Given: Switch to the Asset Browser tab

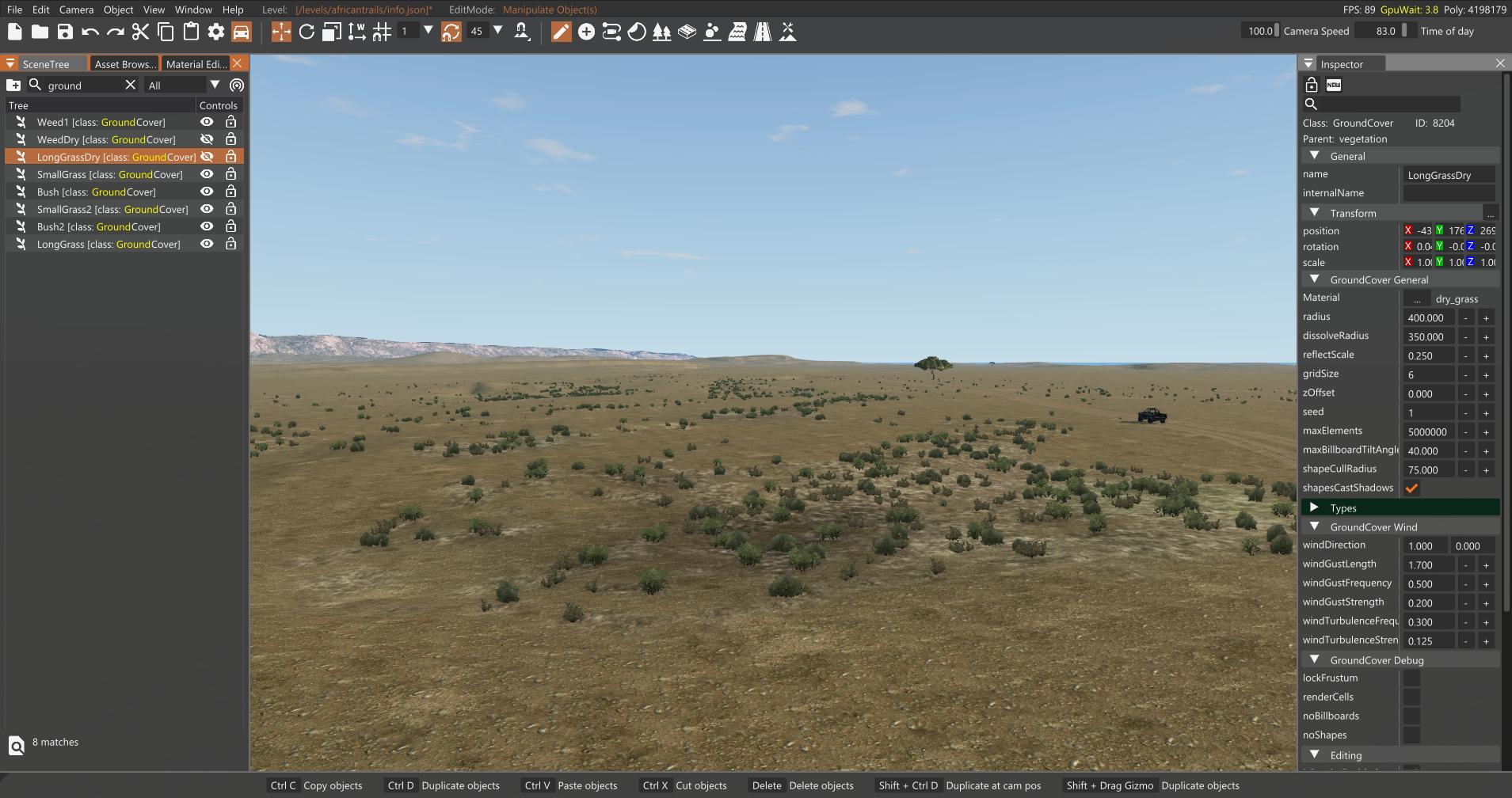Looking at the screenshot, I should 125,64.
